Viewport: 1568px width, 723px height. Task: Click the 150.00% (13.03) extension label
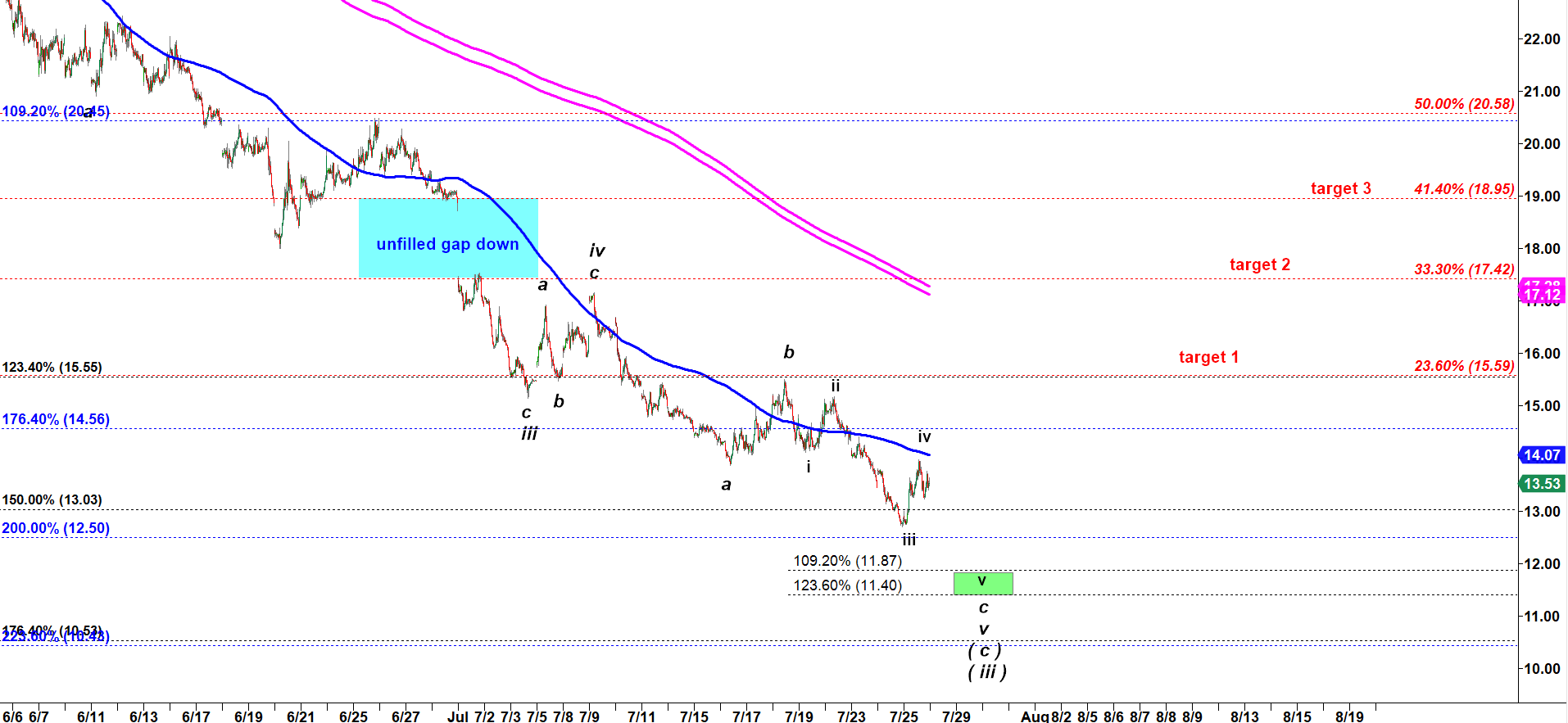click(52, 499)
